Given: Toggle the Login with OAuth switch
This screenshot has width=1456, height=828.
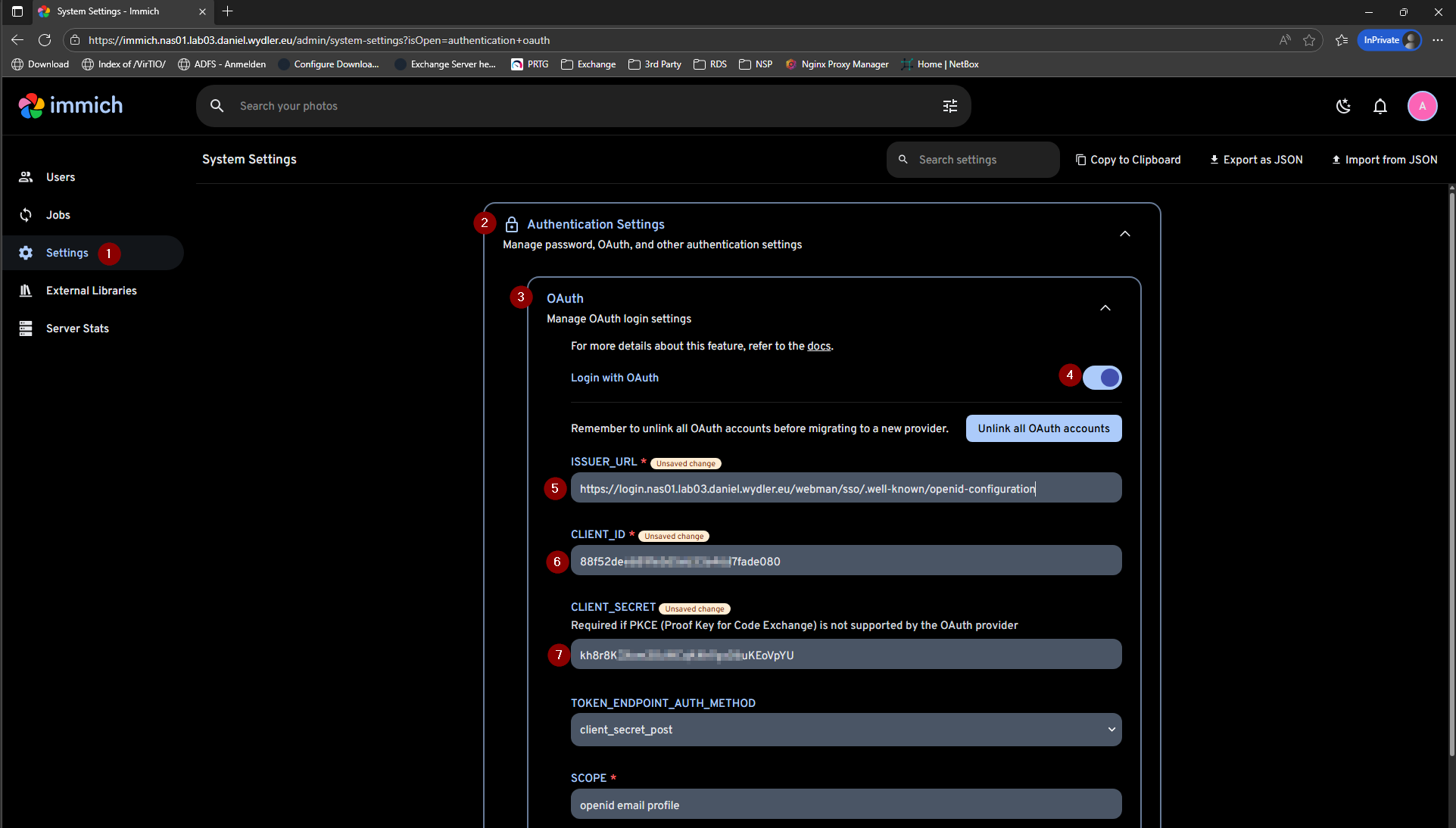Looking at the screenshot, I should pos(1102,378).
